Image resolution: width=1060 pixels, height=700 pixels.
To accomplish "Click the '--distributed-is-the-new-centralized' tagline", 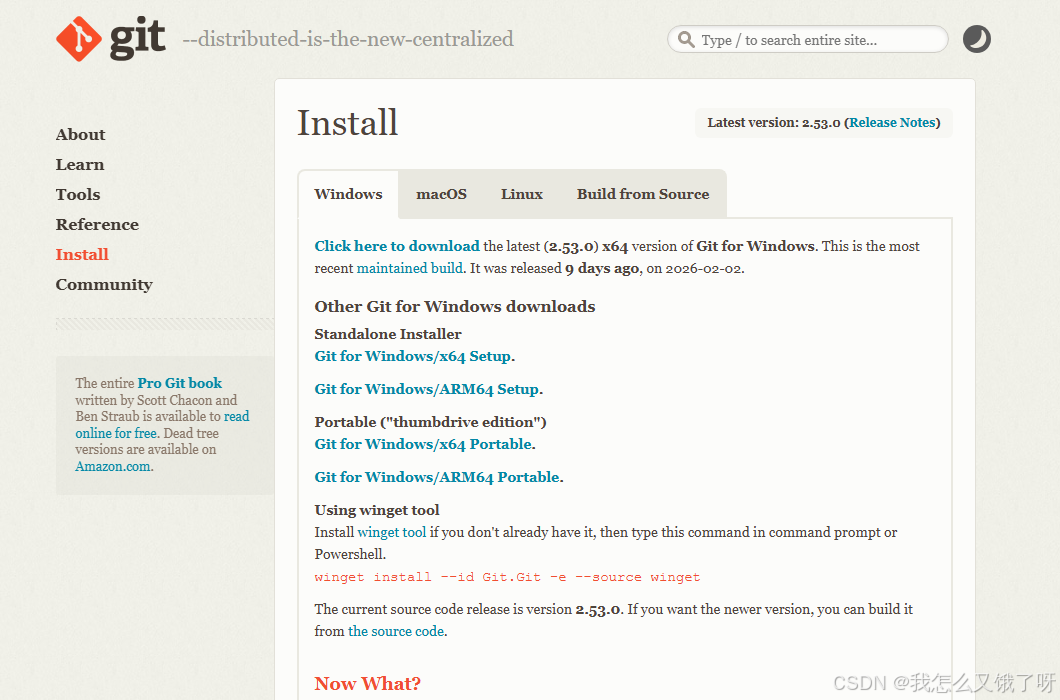I will click(348, 39).
